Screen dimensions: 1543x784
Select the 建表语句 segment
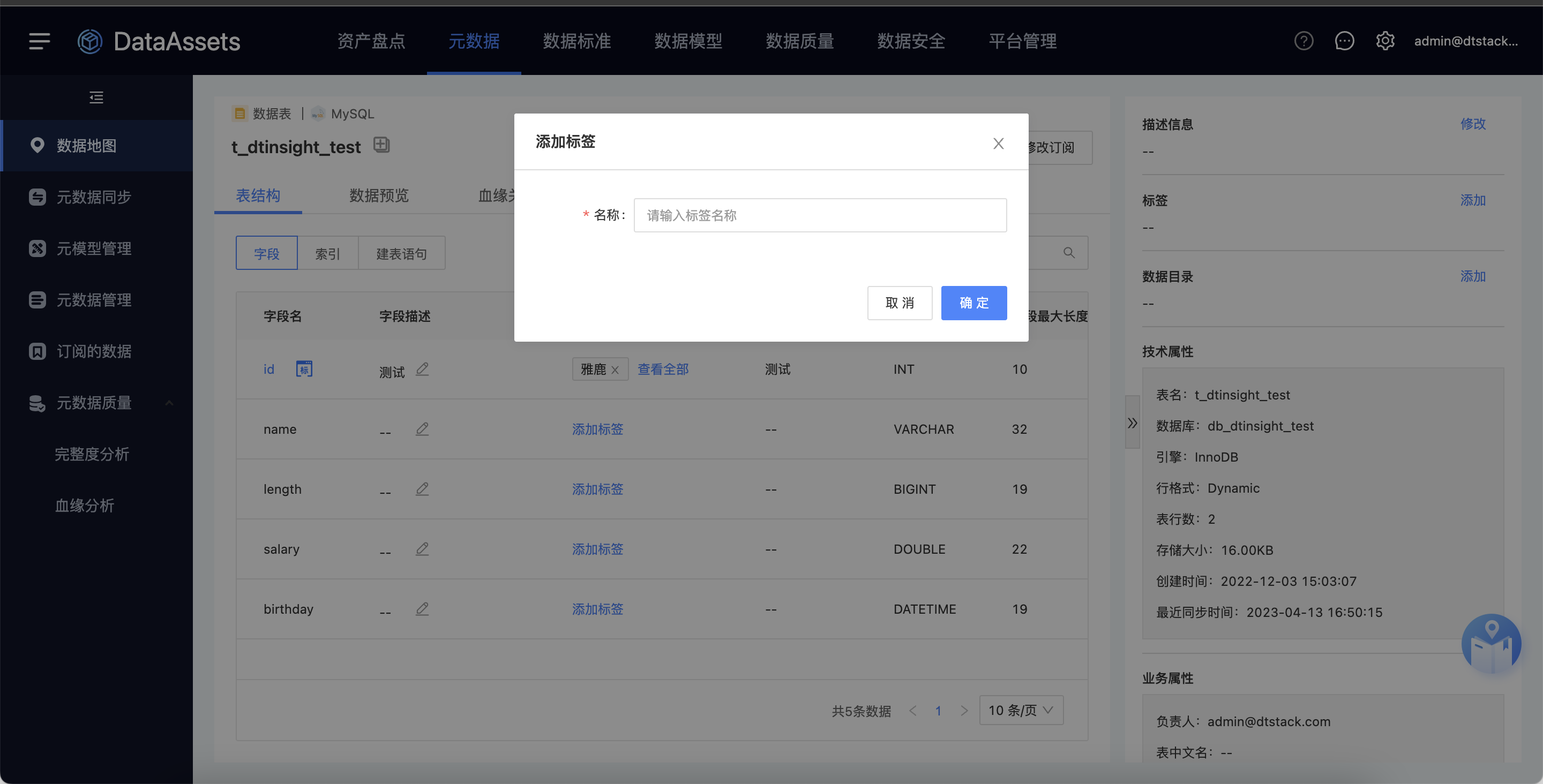[x=401, y=253]
